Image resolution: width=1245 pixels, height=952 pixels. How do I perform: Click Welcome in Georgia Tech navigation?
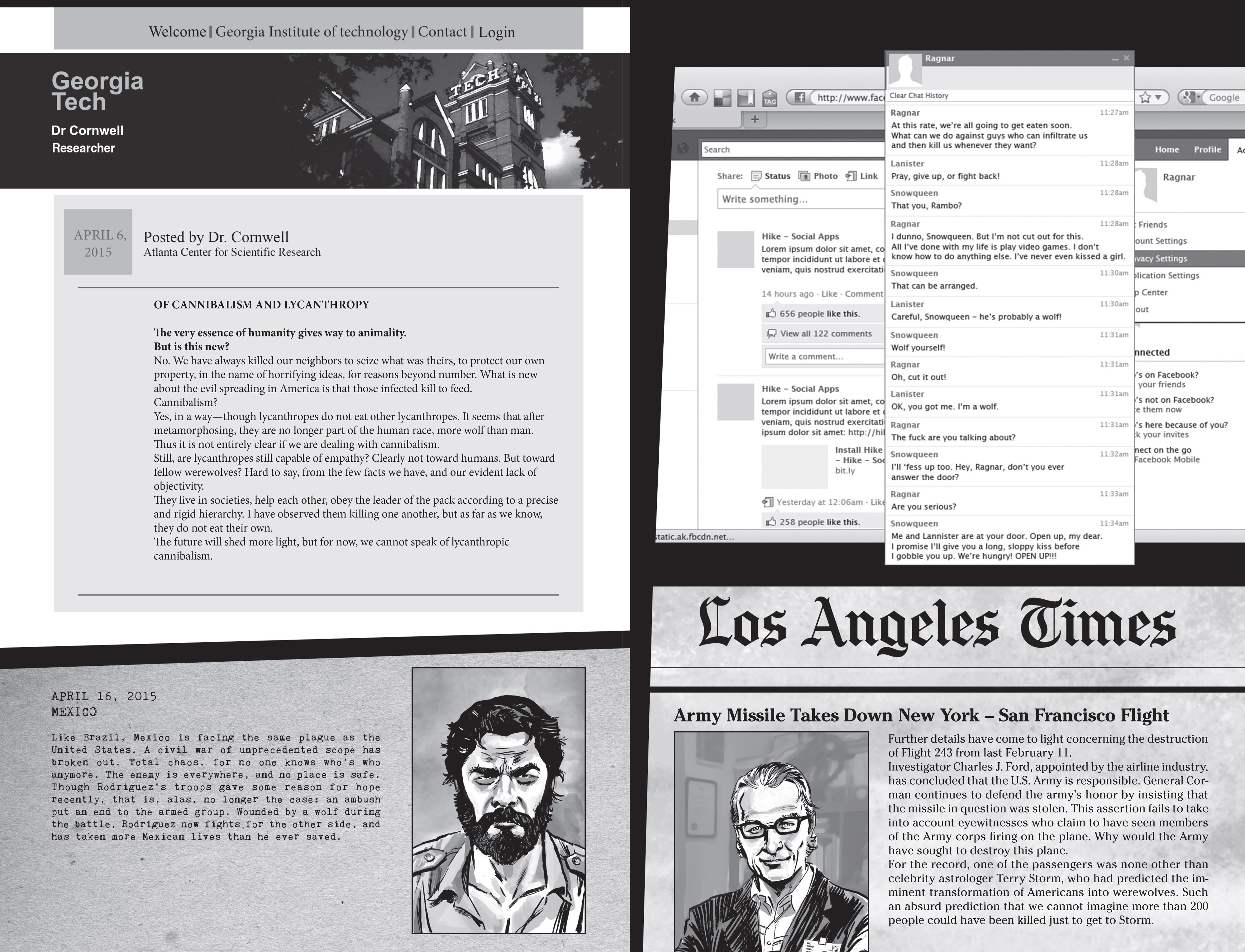pos(177,32)
